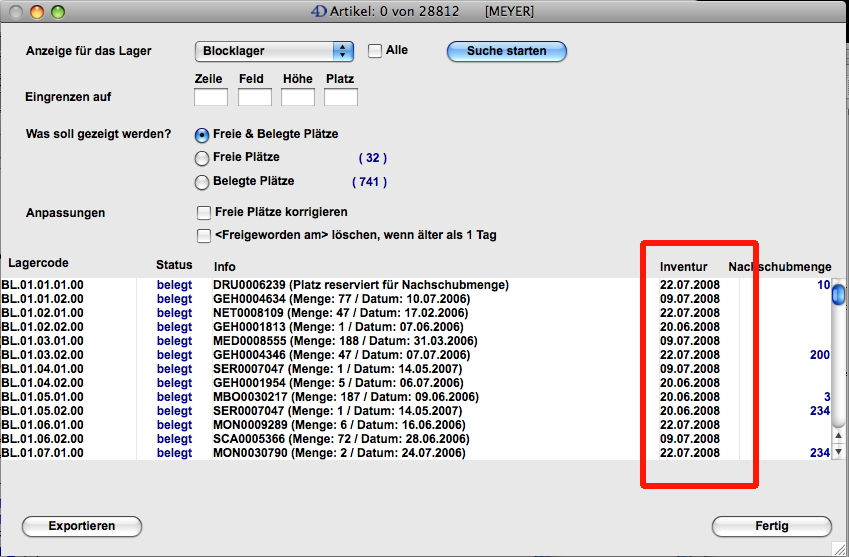Open the Blocklager warehouse dropdown
This screenshot has width=849, height=557.
274,51
